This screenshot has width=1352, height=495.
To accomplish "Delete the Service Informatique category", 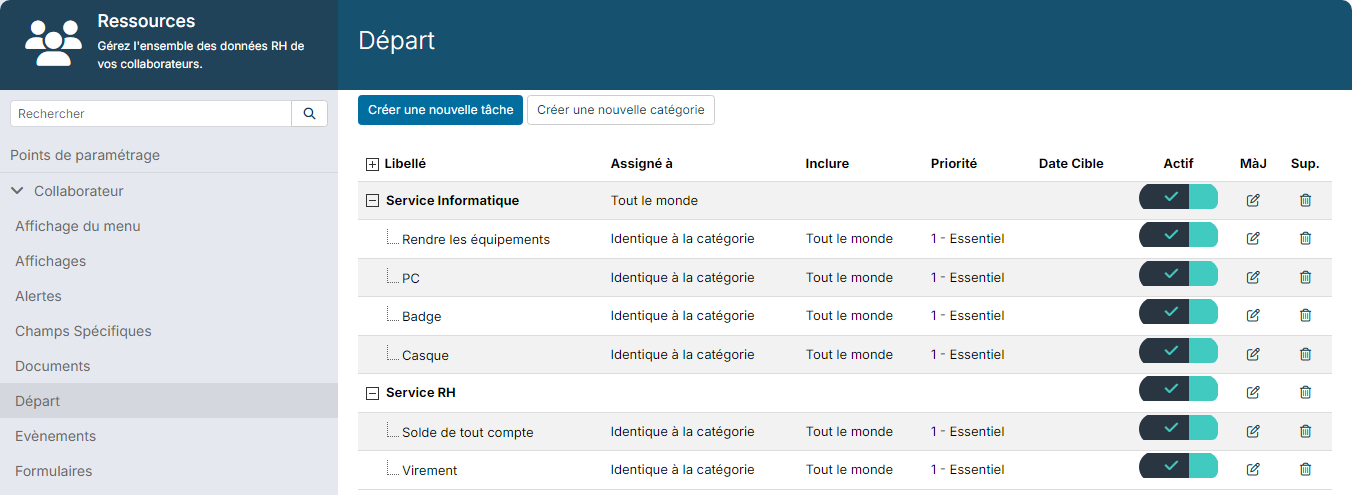I will pyautogui.click(x=1305, y=200).
